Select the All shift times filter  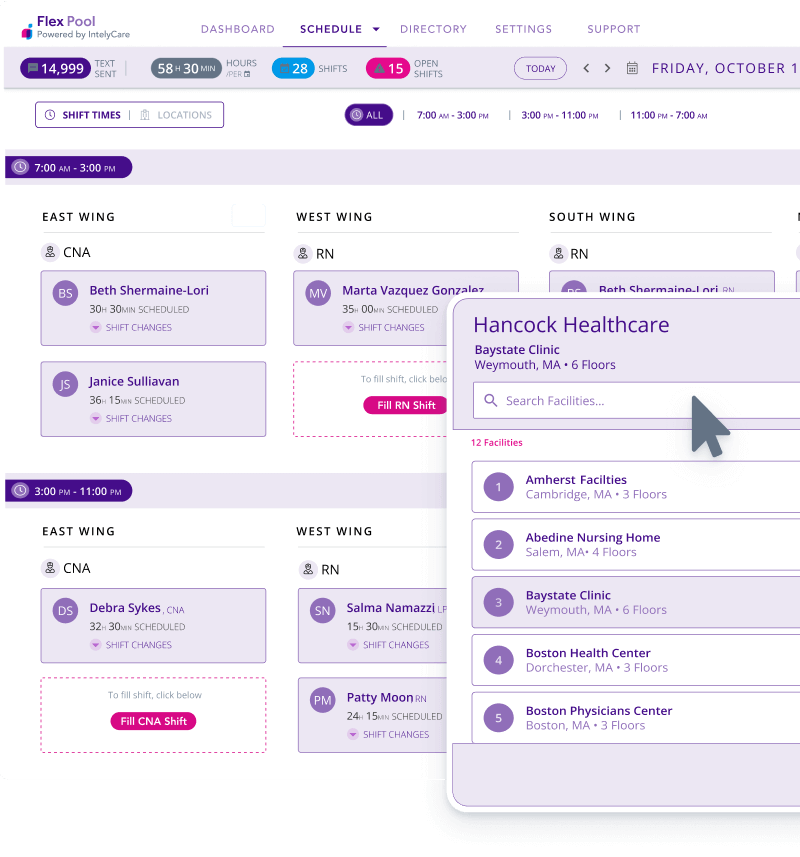point(368,115)
